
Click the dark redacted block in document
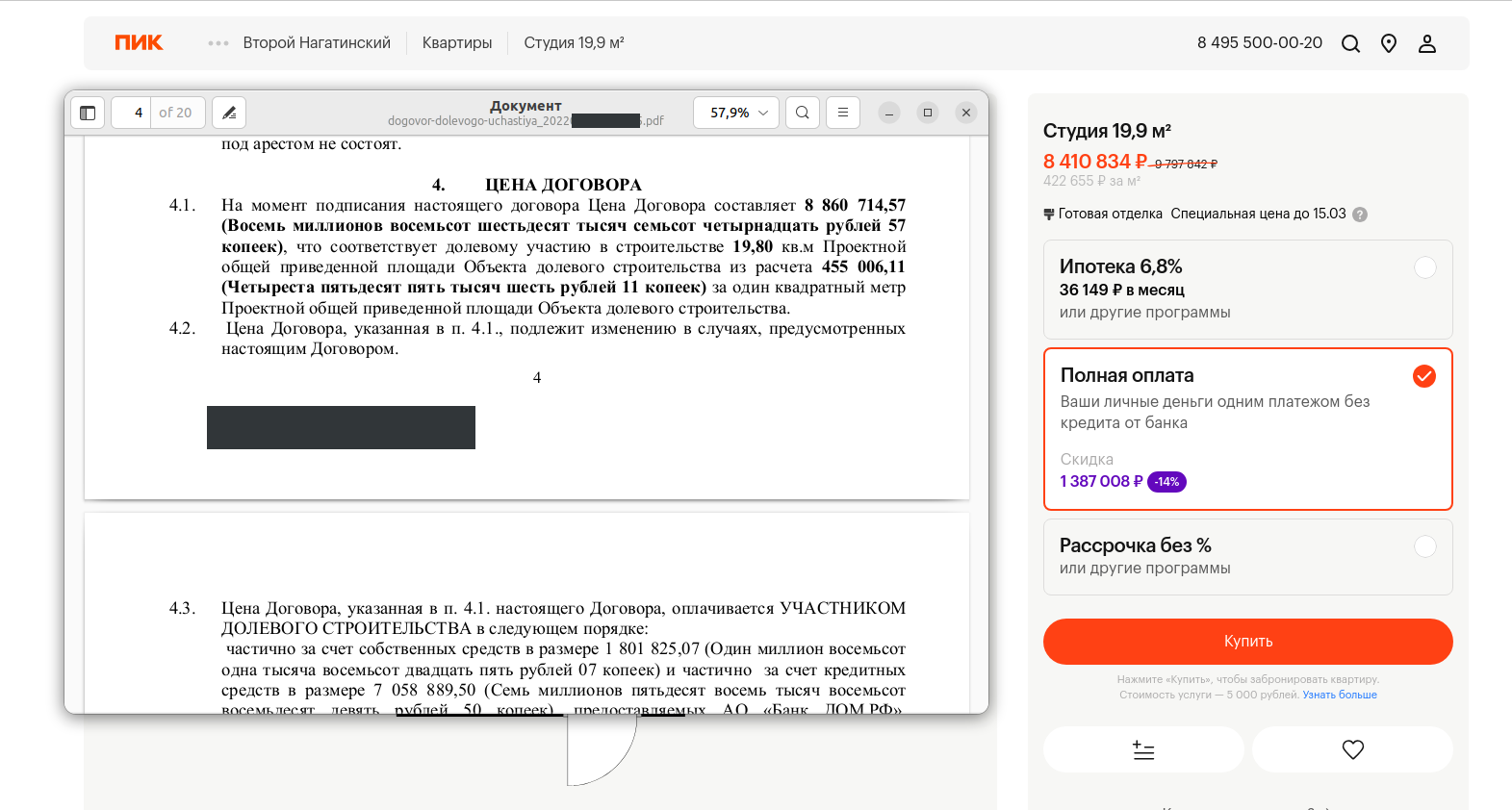[341, 427]
